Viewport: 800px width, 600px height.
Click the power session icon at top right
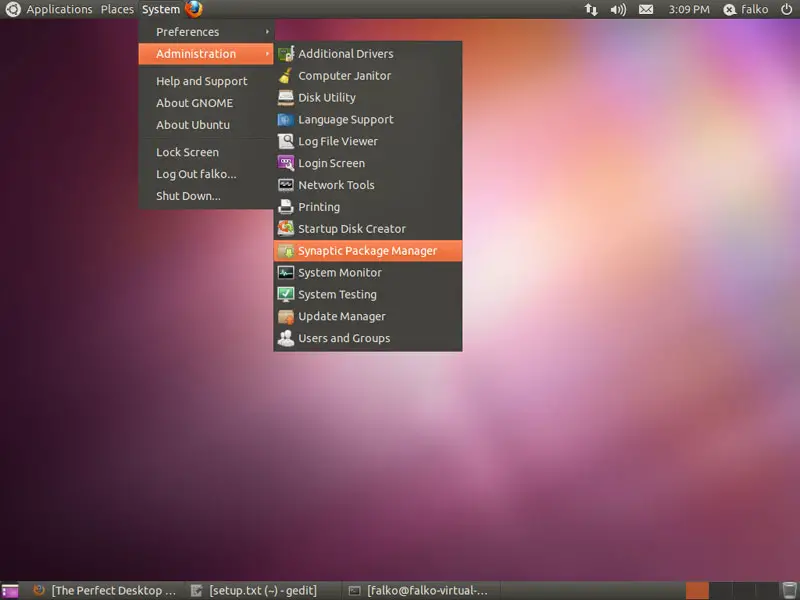tap(787, 9)
